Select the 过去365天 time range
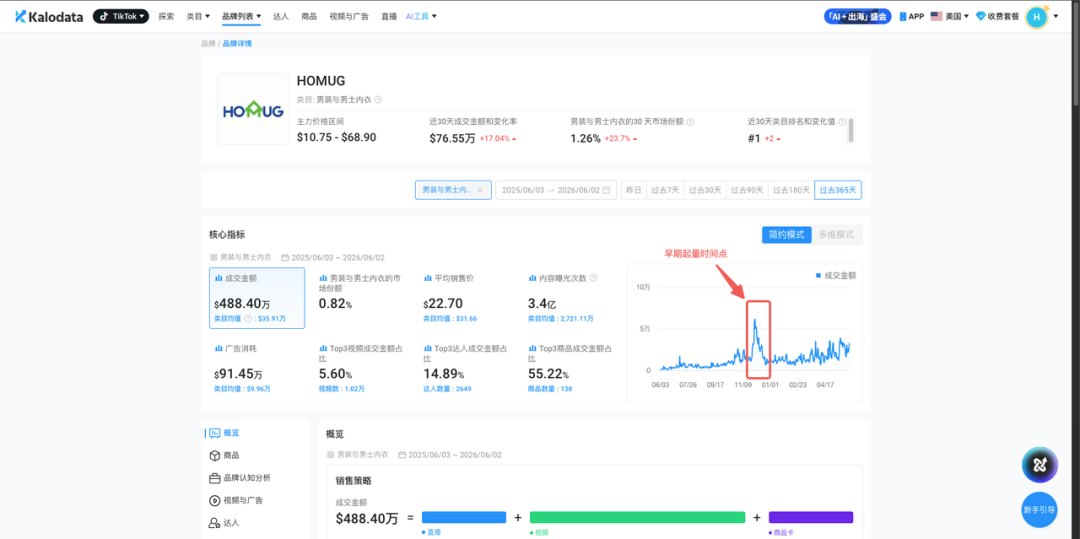The height and width of the screenshot is (539, 1080). (x=838, y=190)
